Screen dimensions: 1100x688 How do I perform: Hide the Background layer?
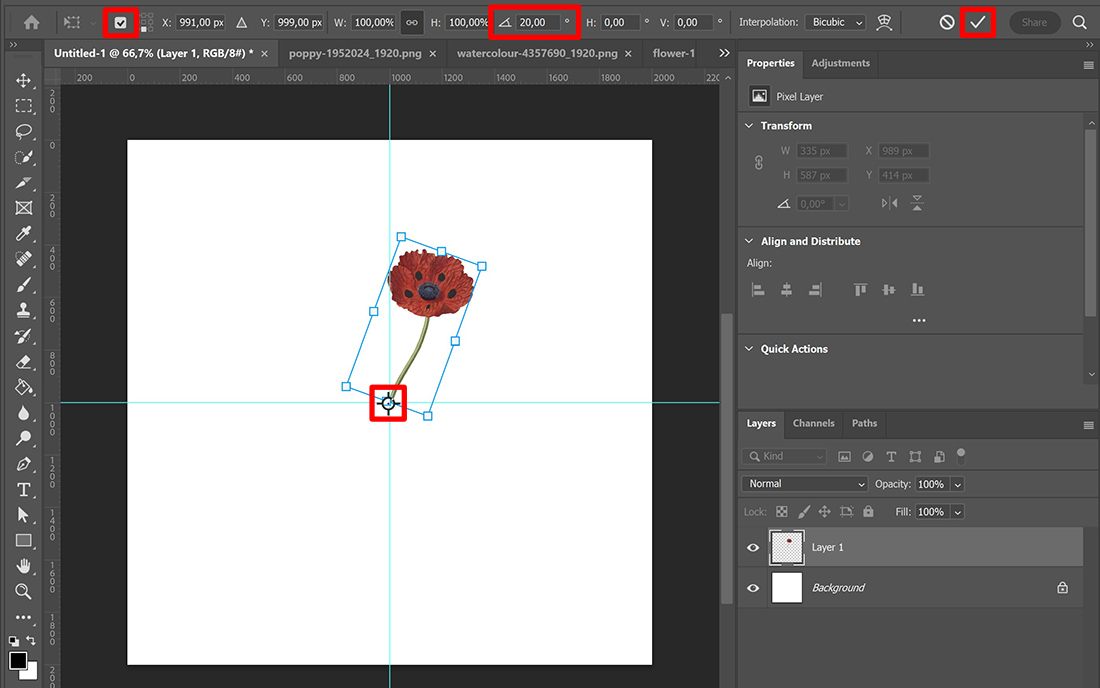tap(752, 588)
